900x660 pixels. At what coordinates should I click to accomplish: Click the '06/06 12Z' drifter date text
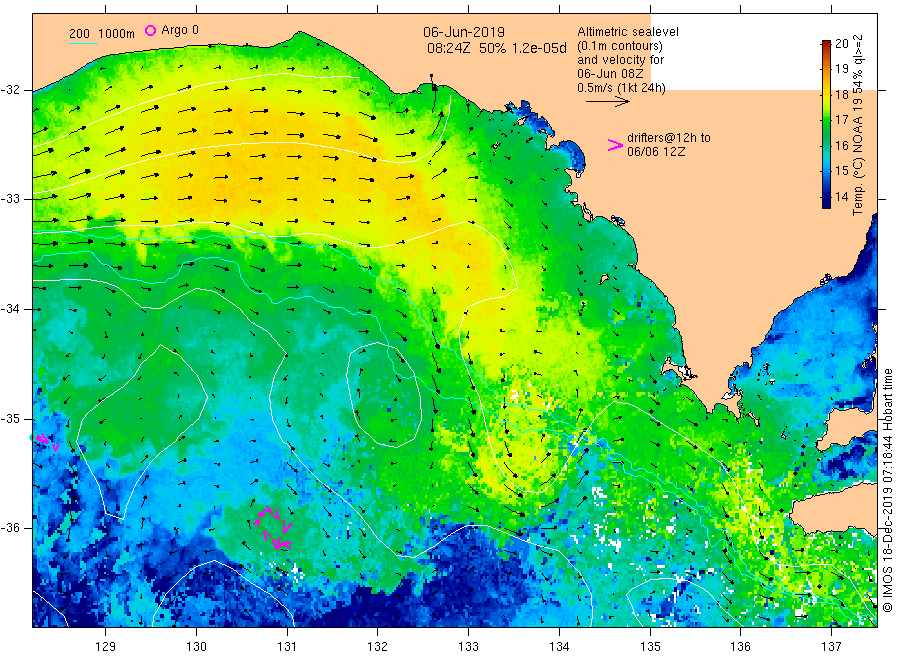click(655, 152)
